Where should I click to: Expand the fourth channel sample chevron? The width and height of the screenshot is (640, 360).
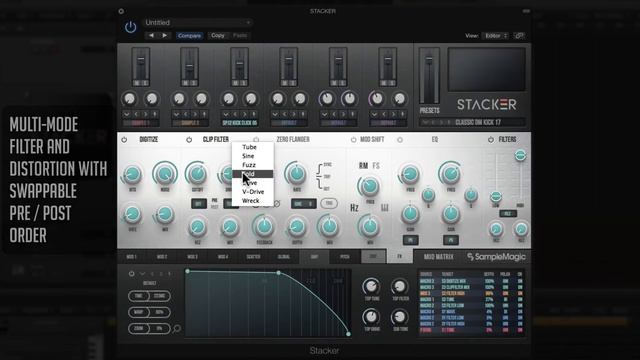[x=275, y=114]
